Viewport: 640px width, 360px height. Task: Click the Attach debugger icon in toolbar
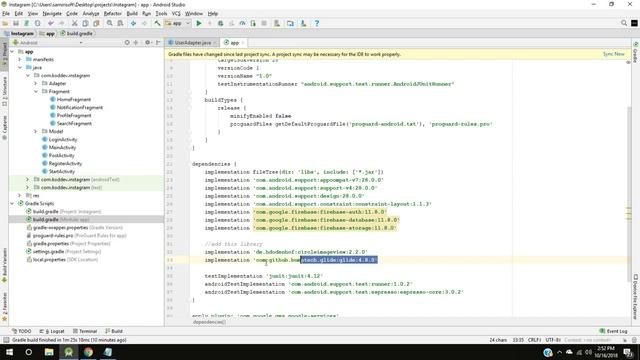(253, 23)
